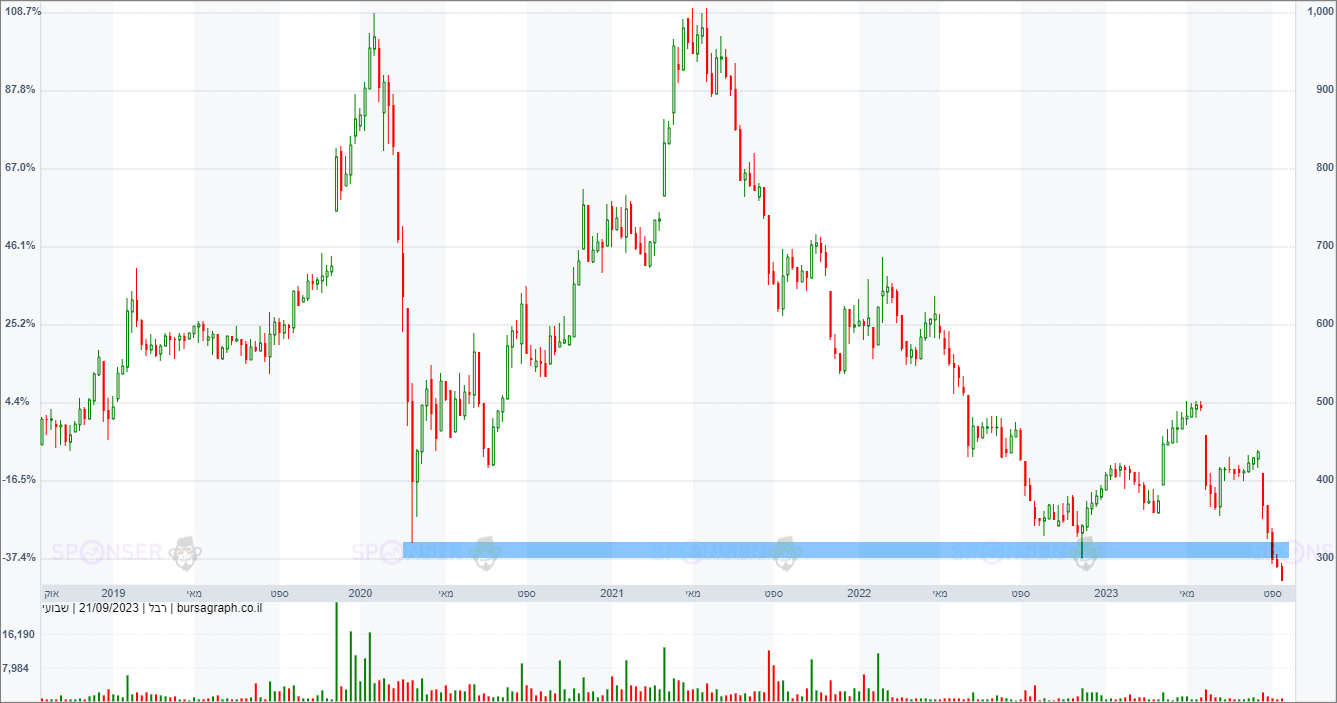Image resolution: width=1337 pixels, height=703 pixels.
Task: Click the 108.7% label on left axis
Action: click(20, 11)
